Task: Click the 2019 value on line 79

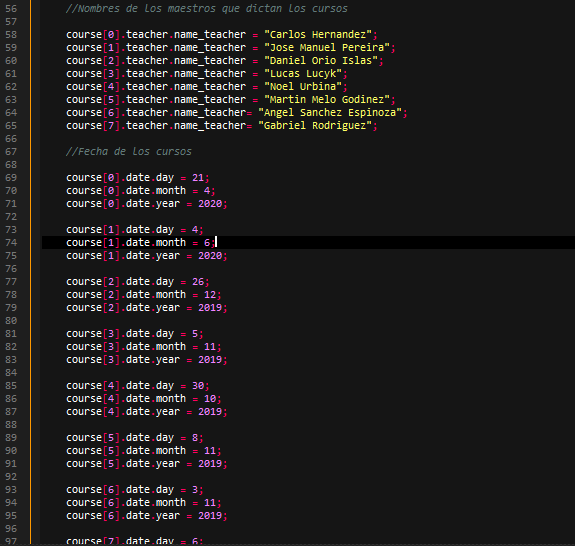Action: (210, 308)
